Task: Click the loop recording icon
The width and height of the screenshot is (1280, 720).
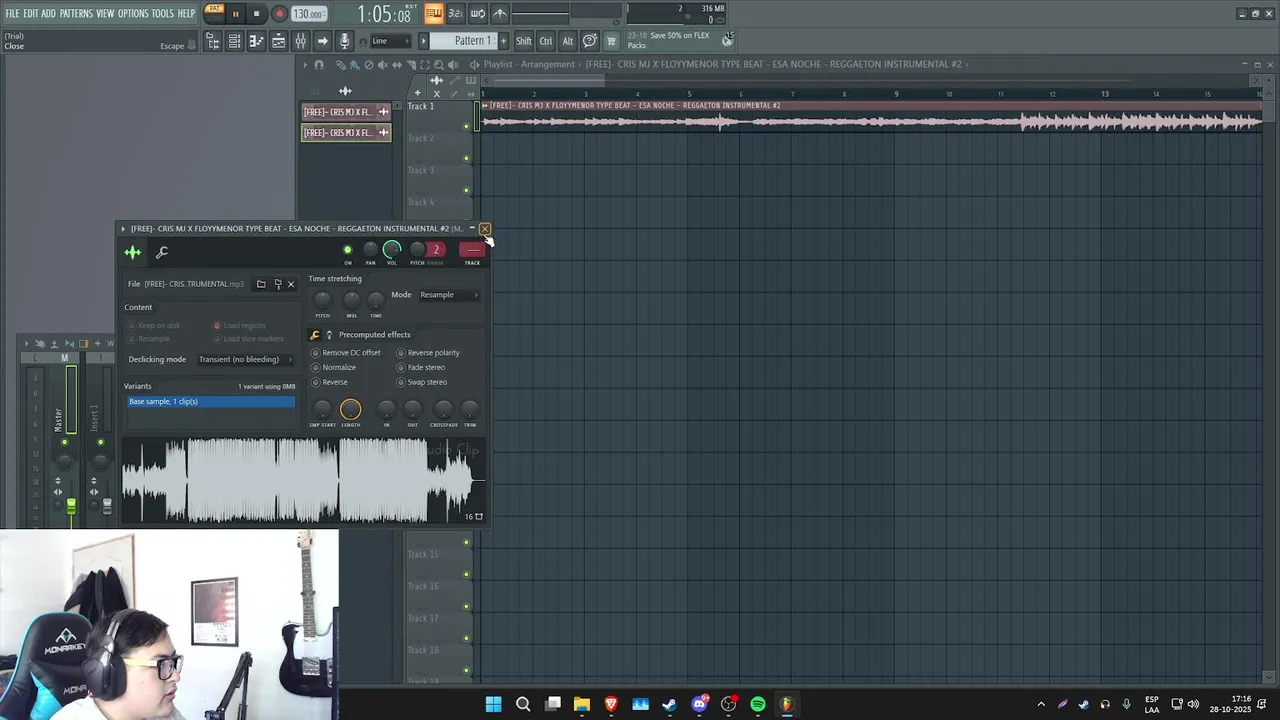Action: tap(477, 13)
